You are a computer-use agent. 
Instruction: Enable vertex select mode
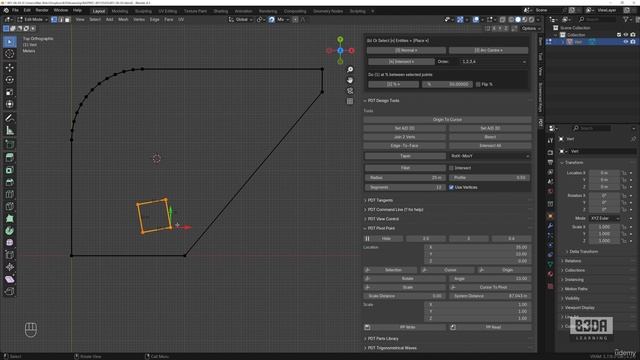[x=54, y=19]
